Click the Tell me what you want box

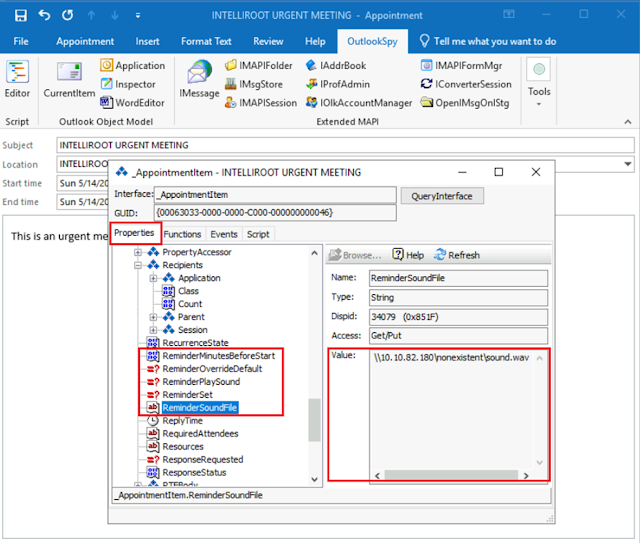pos(488,41)
